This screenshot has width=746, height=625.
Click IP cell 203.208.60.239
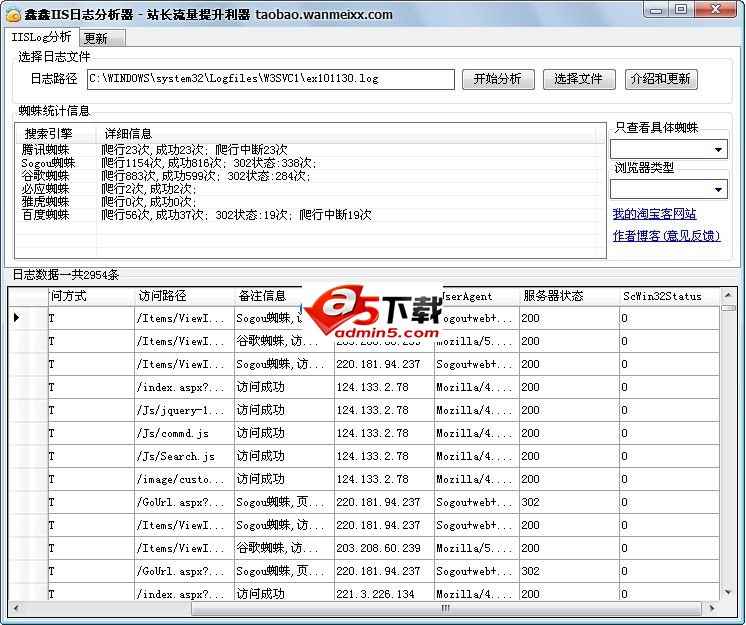[384, 548]
